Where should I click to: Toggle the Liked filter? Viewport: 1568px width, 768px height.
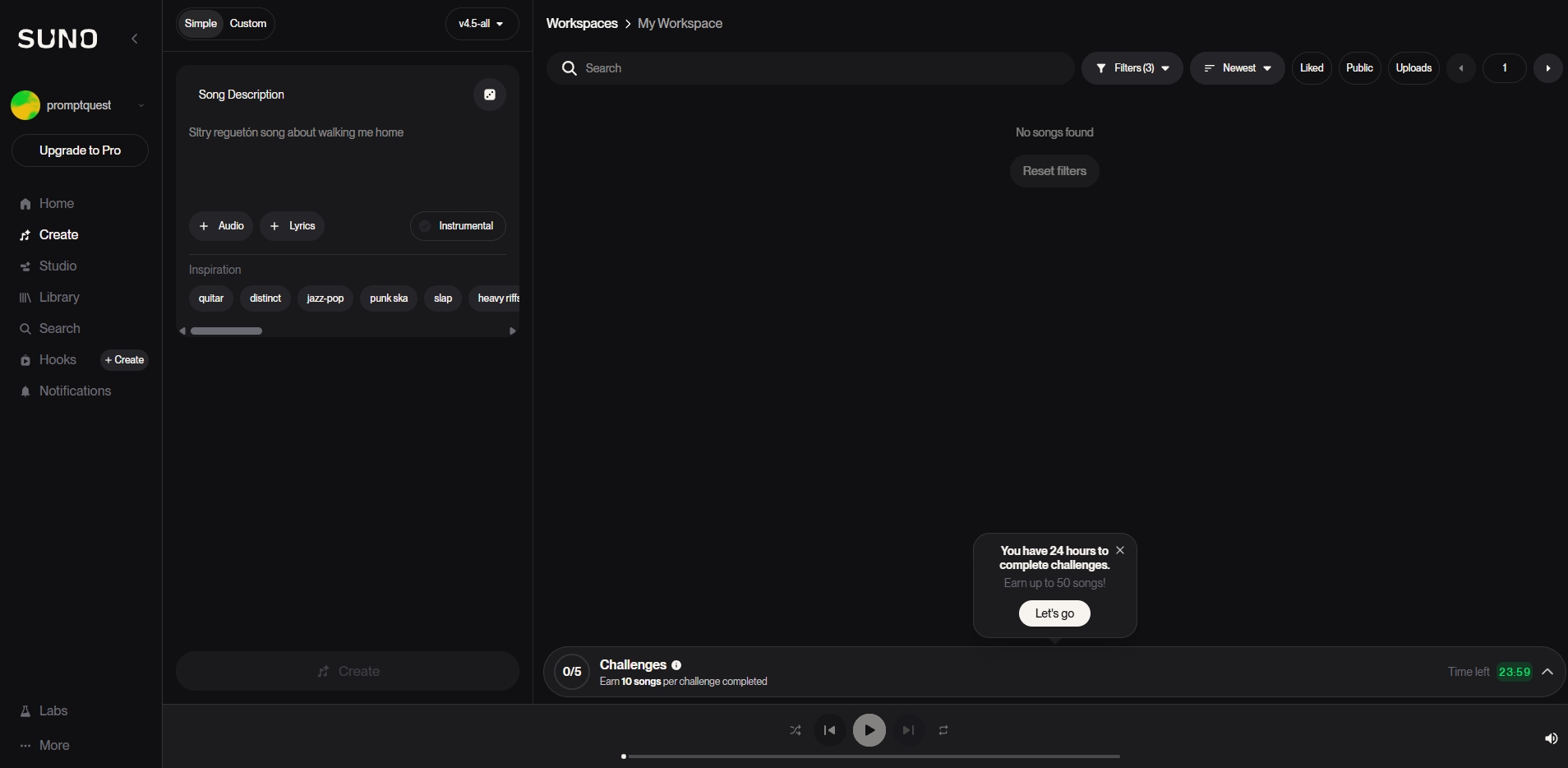click(1311, 68)
